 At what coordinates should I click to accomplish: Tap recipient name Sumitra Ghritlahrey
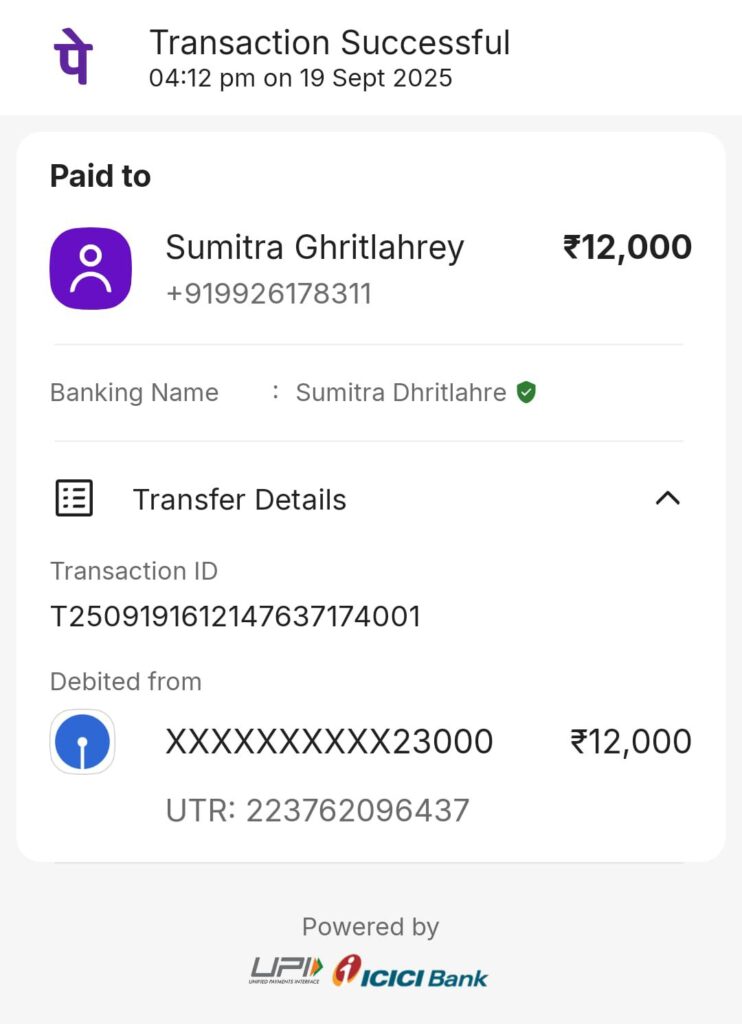coord(314,247)
